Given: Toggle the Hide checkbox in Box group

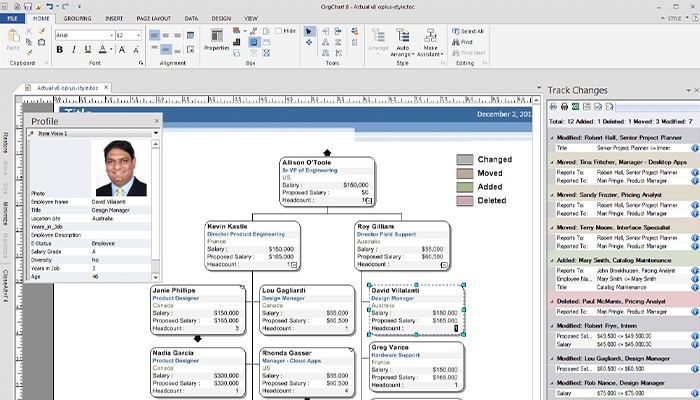Looking at the screenshot, I should [x=279, y=31].
